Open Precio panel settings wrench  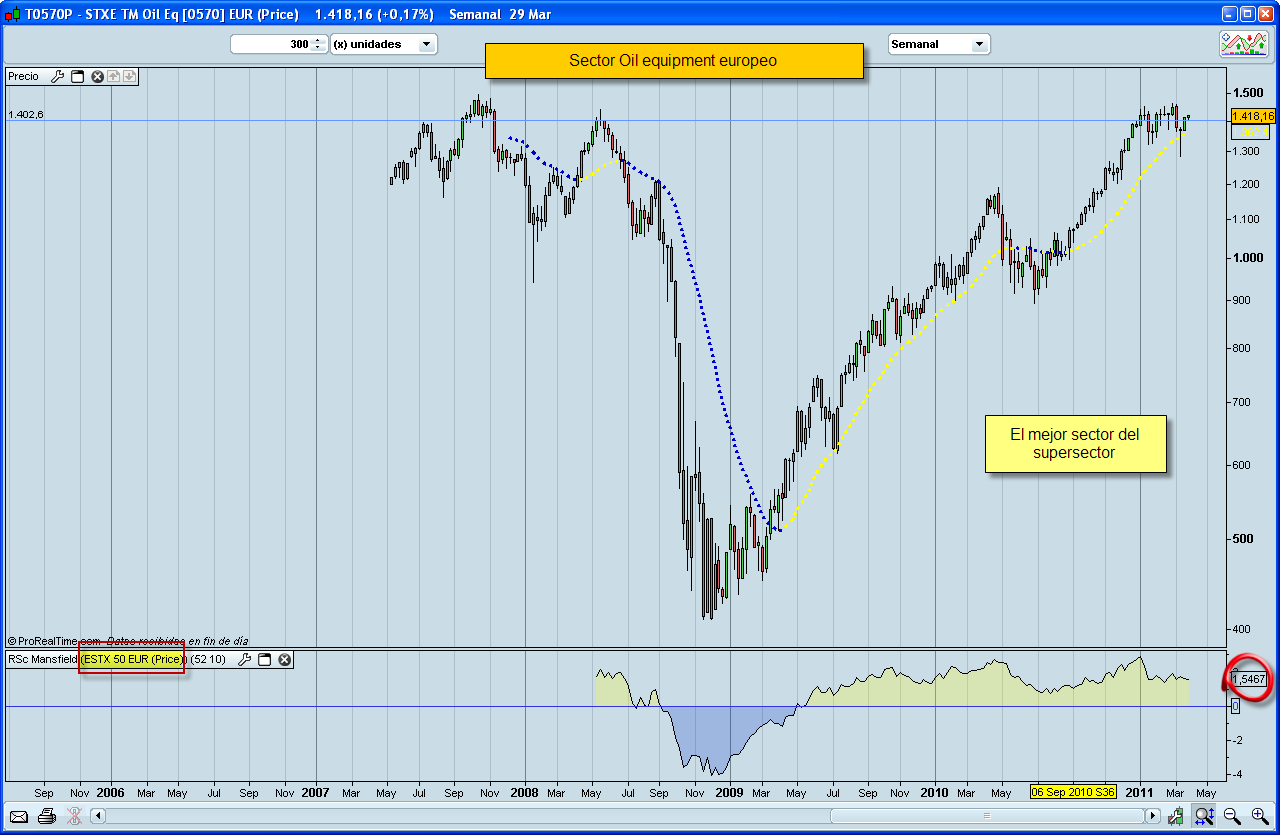pyautogui.click(x=57, y=76)
